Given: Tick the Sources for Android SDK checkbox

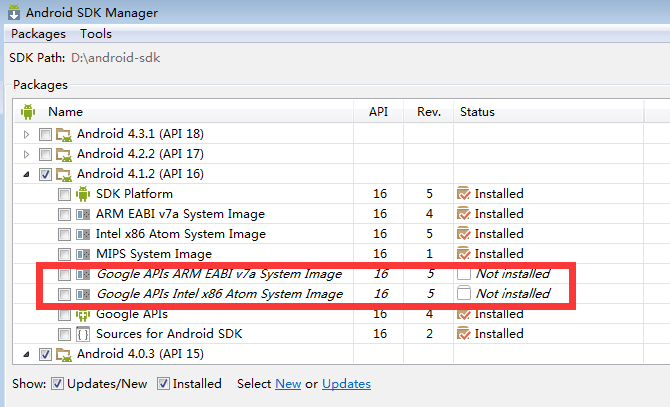Looking at the screenshot, I should coord(64,334).
